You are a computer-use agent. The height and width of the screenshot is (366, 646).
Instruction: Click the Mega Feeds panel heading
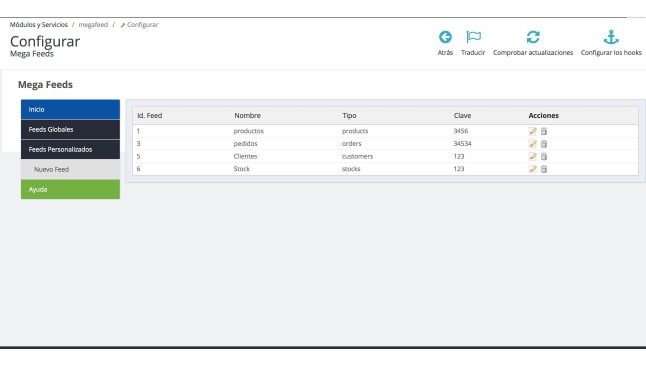click(45, 84)
